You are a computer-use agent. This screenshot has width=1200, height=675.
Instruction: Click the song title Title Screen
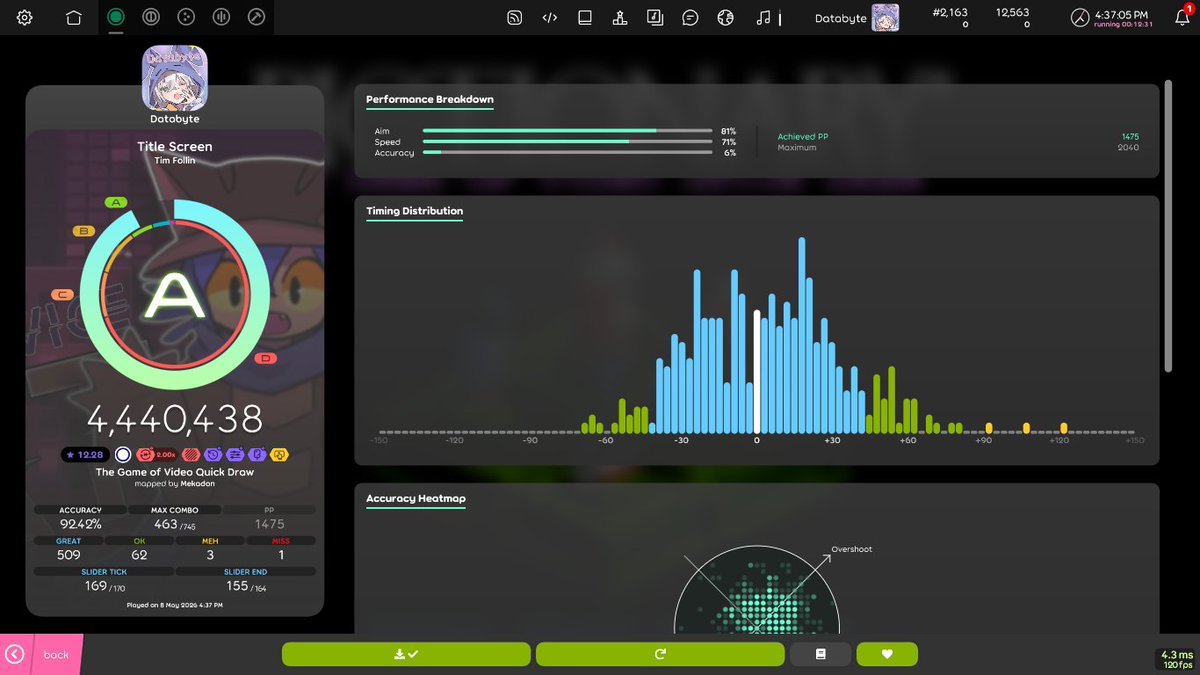coord(175,147)
